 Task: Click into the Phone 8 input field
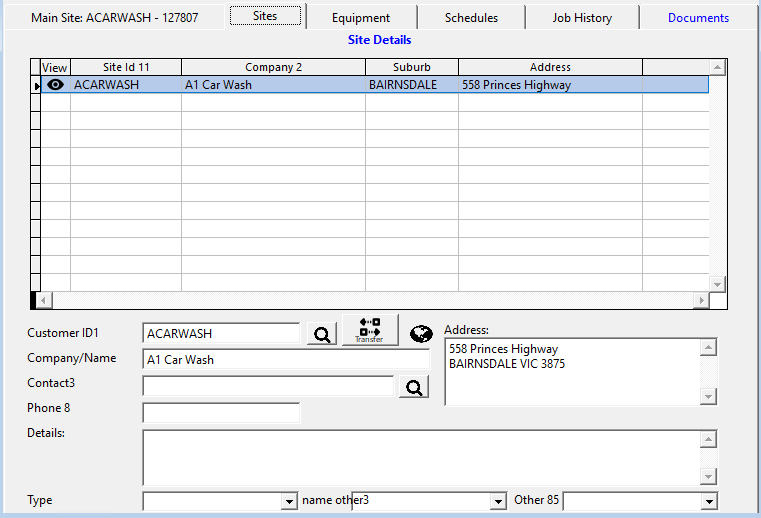click(221, 412)
